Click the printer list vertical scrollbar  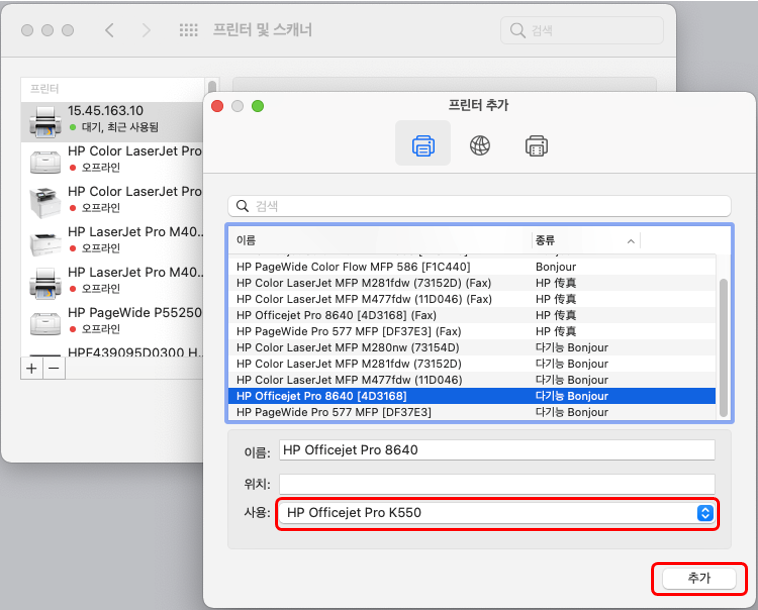[723, 347]
